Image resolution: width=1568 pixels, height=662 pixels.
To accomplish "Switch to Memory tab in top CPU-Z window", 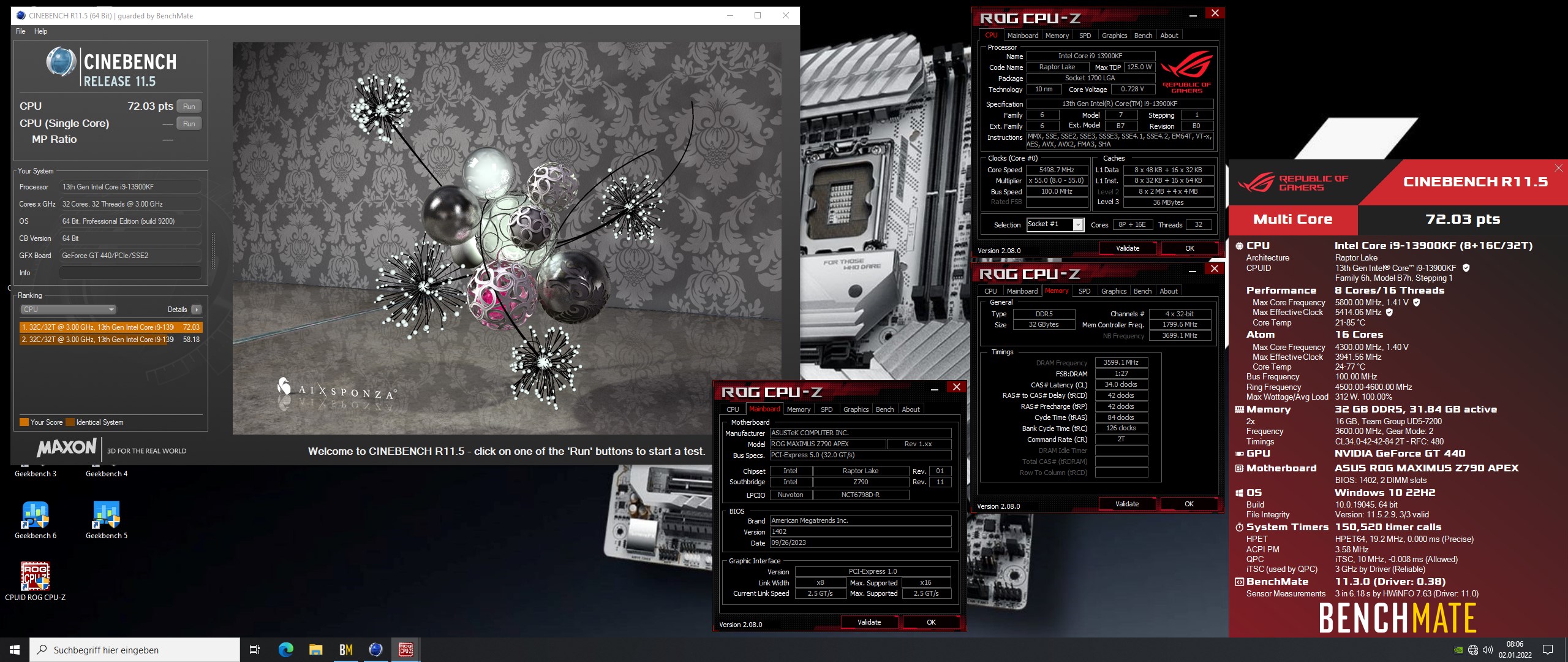I will (1057, 36).
